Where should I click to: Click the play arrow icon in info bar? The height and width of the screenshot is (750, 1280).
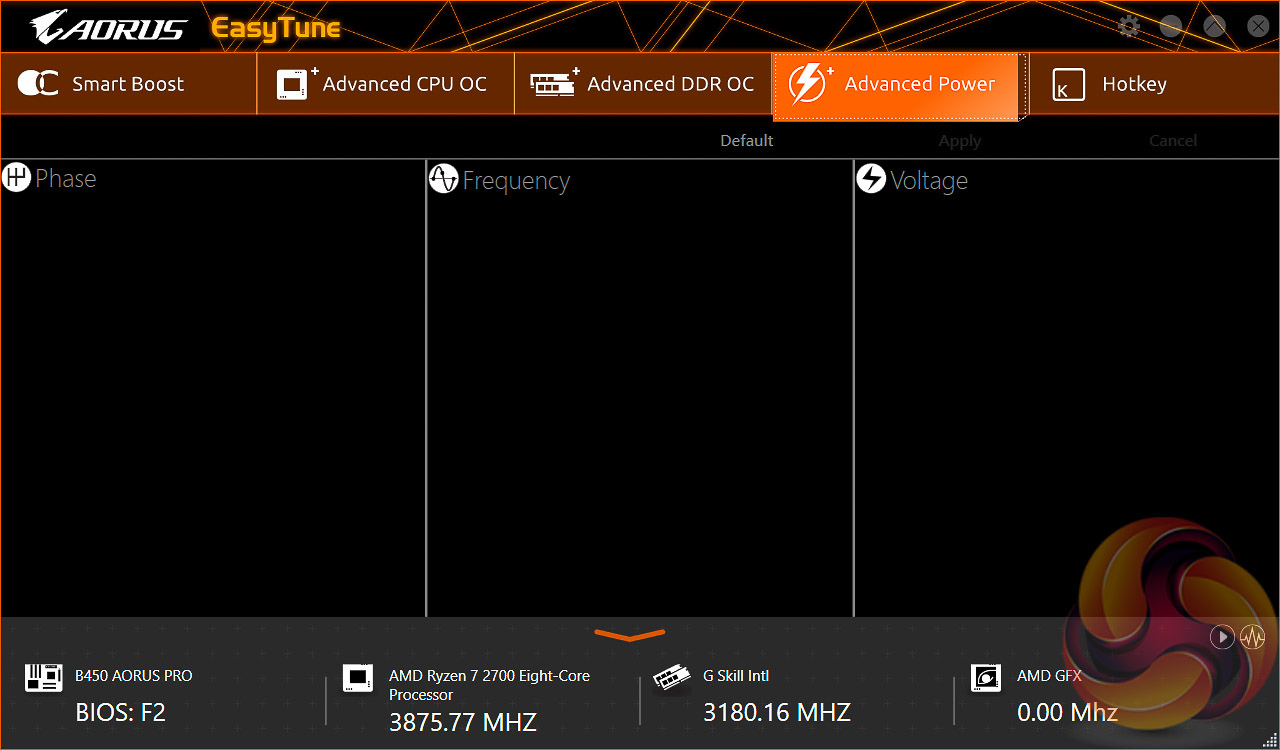1222,637
